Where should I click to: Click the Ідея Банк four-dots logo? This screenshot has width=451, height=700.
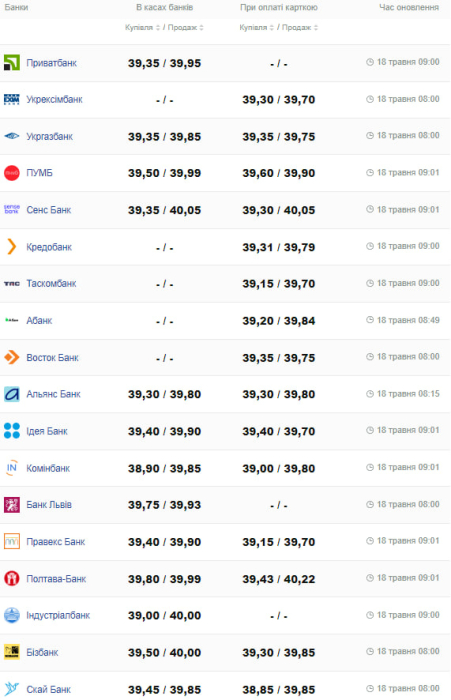[12, 431]
